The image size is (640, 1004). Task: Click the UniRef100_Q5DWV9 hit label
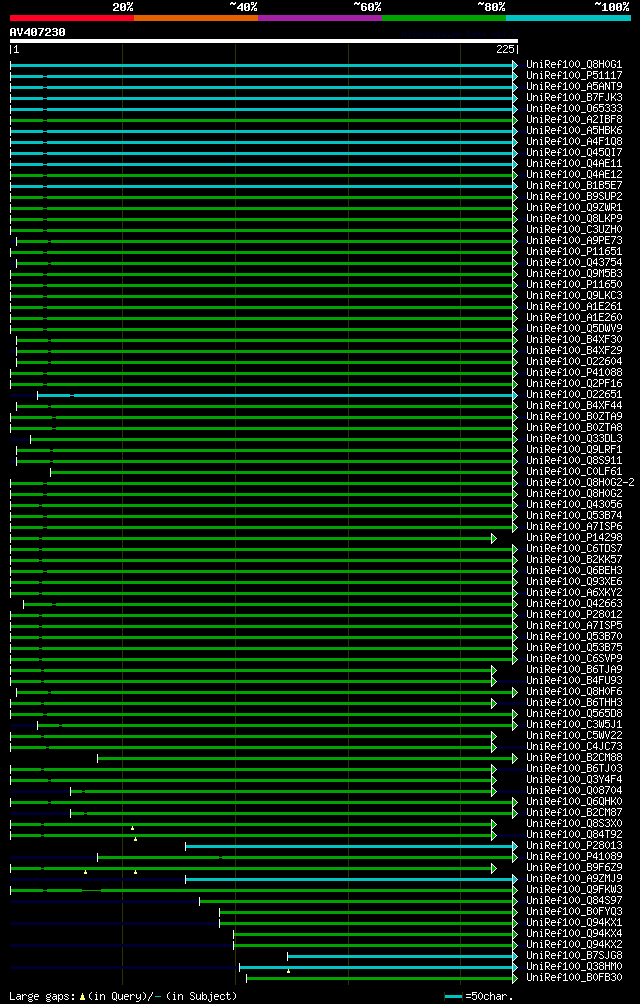pos(573,329)
